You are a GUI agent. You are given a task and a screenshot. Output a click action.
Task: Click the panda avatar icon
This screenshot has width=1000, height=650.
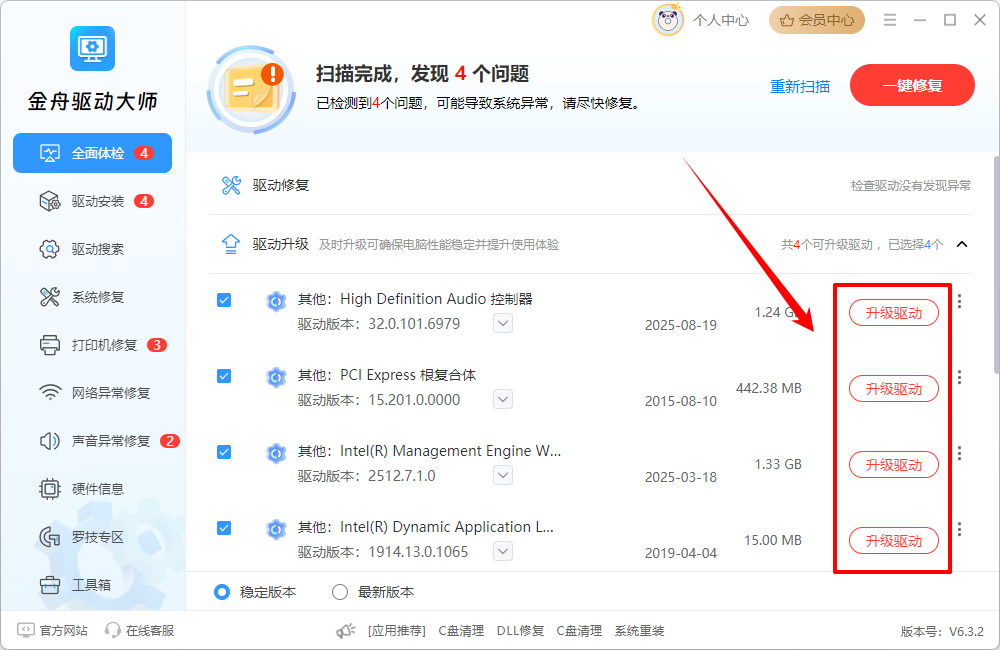(x=668, y=20)
